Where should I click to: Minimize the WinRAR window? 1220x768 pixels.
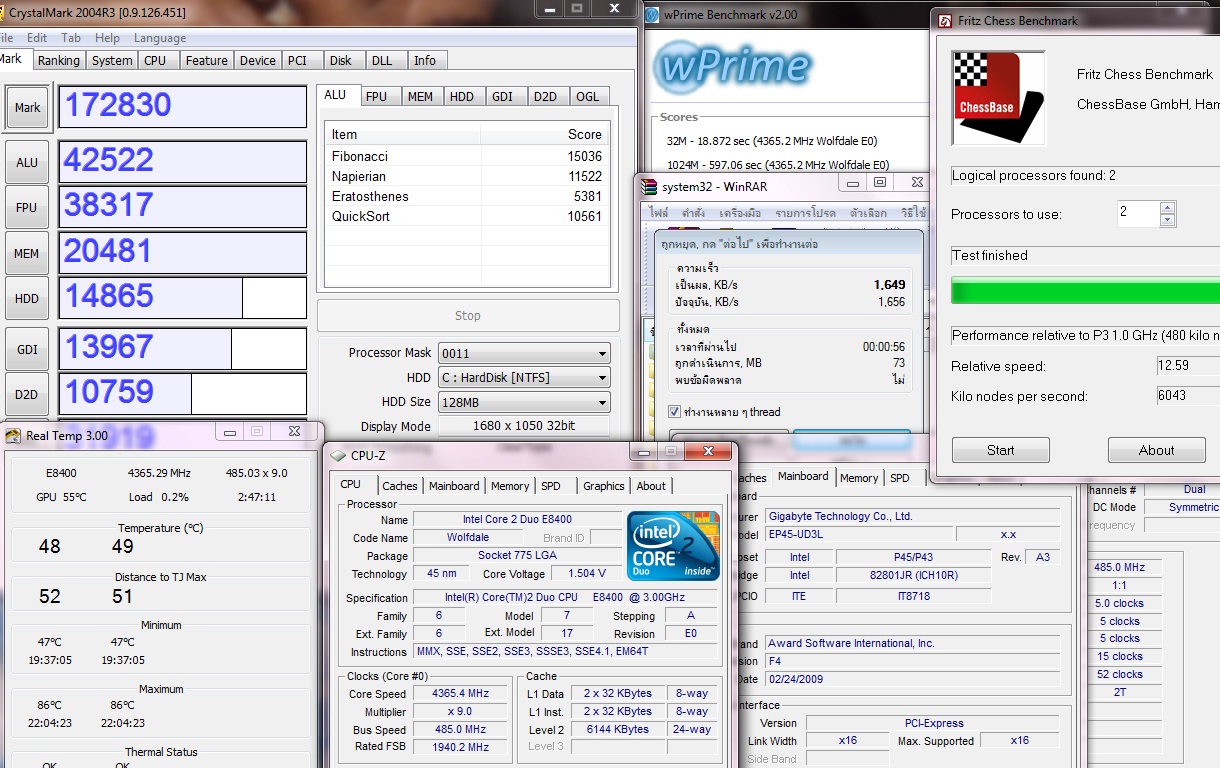coord(853,182)
